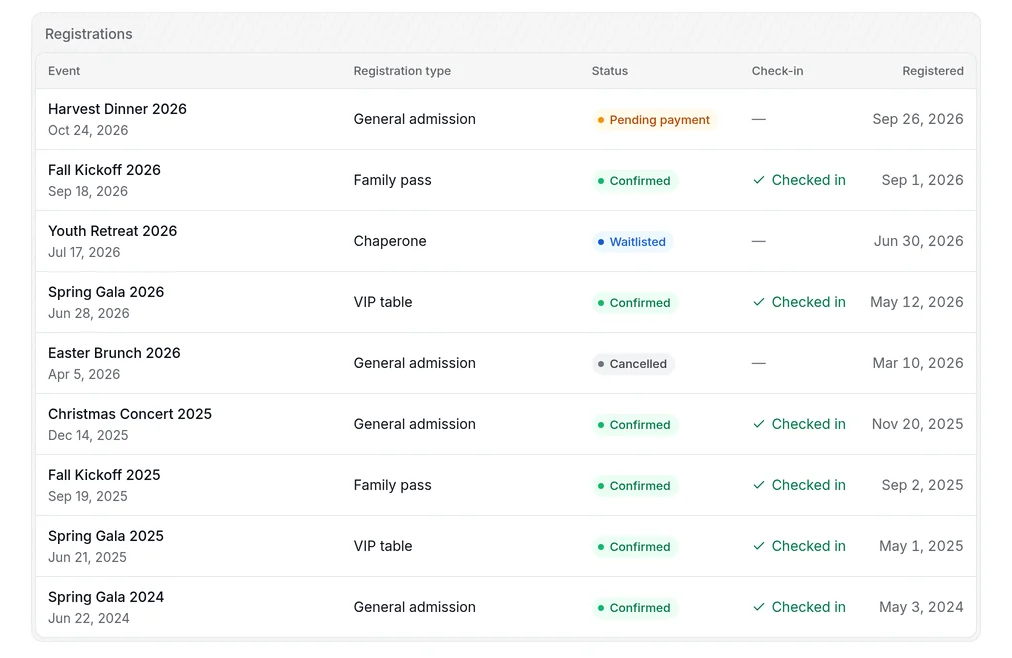The image size is (1012, 658).
Task: Click Confirmed badge for Christmas Concert 2025
Action: pos(634,424)
